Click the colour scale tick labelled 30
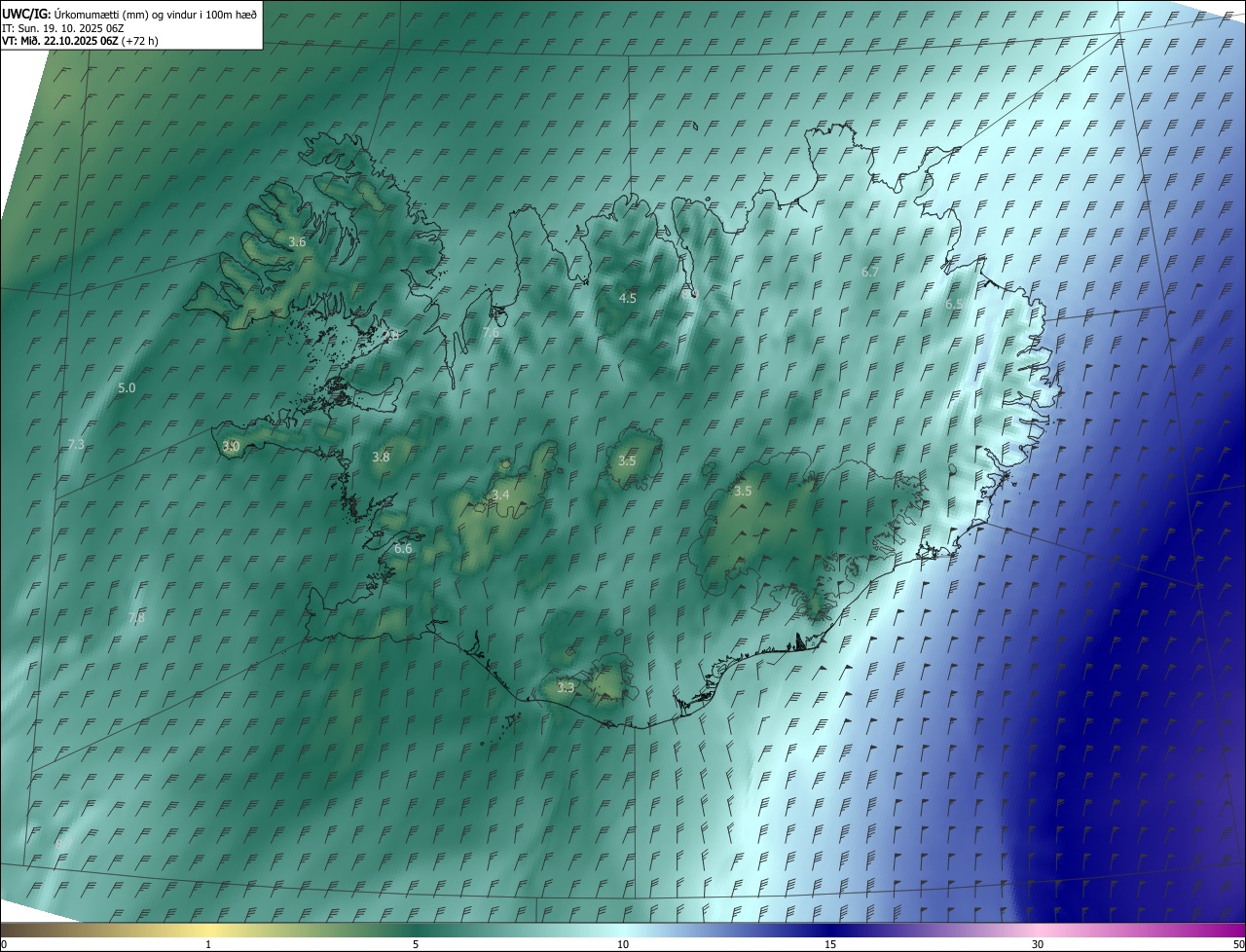Screen dimensions: 1246x952 click(x=1038, y=944)
